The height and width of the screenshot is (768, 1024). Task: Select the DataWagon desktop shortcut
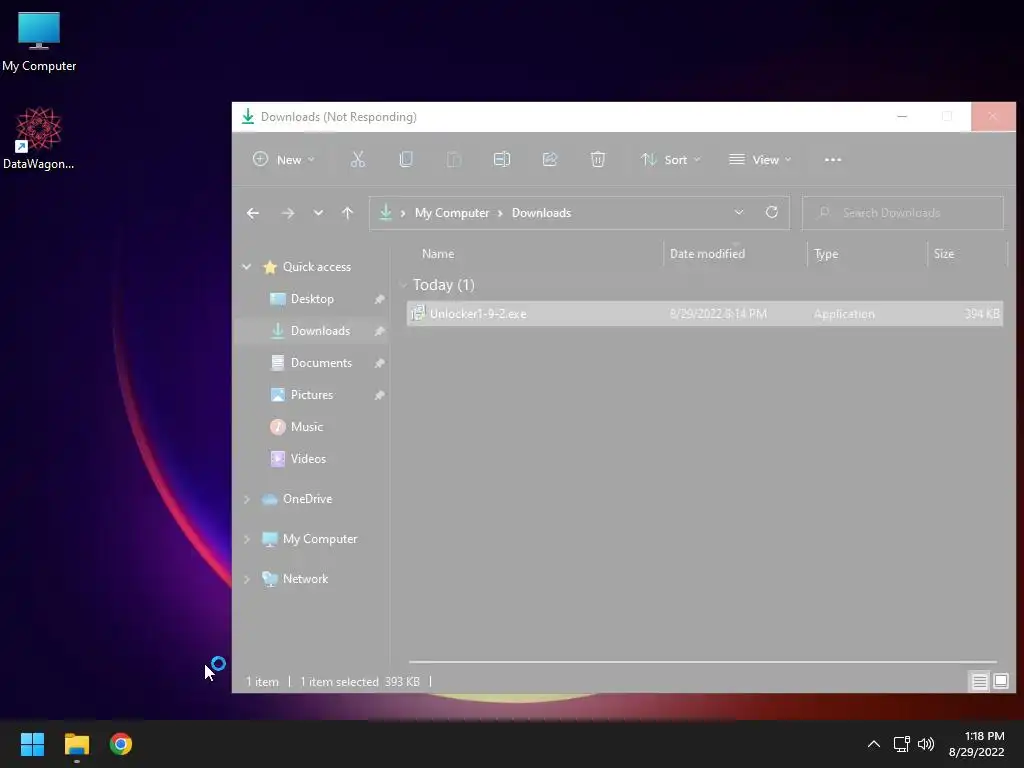click(x=39, y=138)
